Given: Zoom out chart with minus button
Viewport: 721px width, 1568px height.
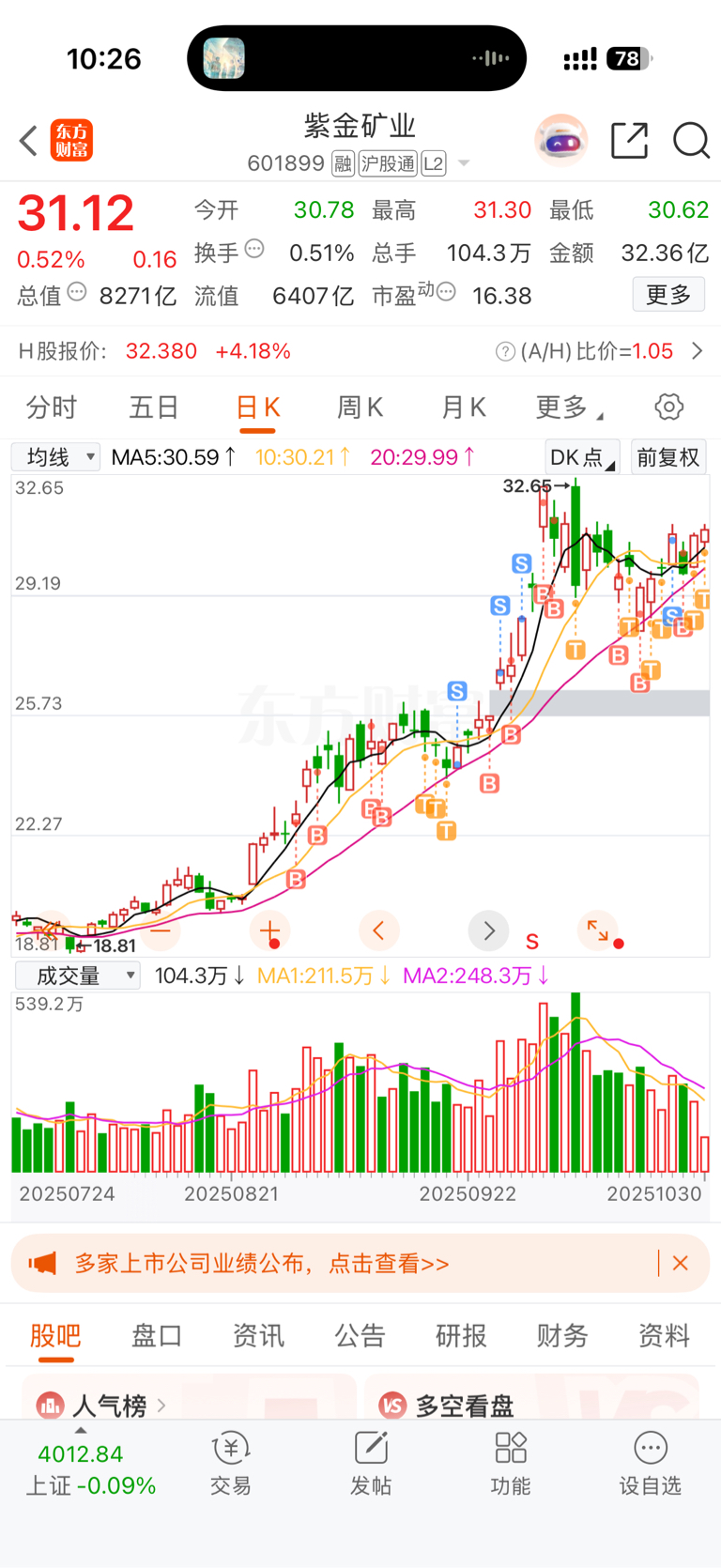Looking at the screenshot, I should click(161, 930).
